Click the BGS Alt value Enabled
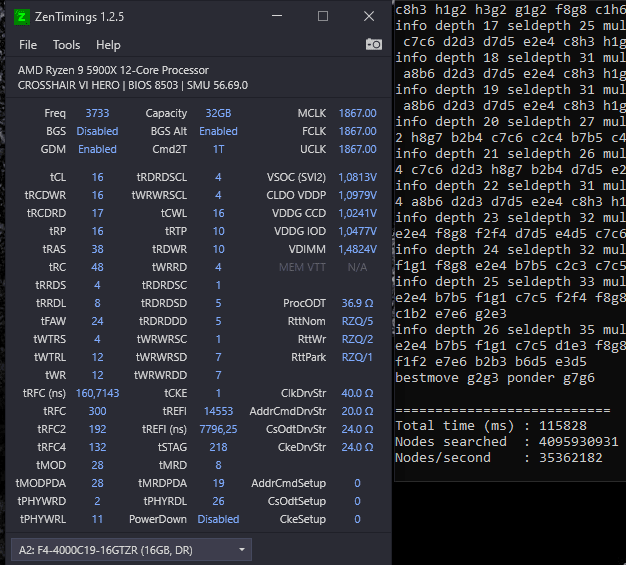 (218, 131)
